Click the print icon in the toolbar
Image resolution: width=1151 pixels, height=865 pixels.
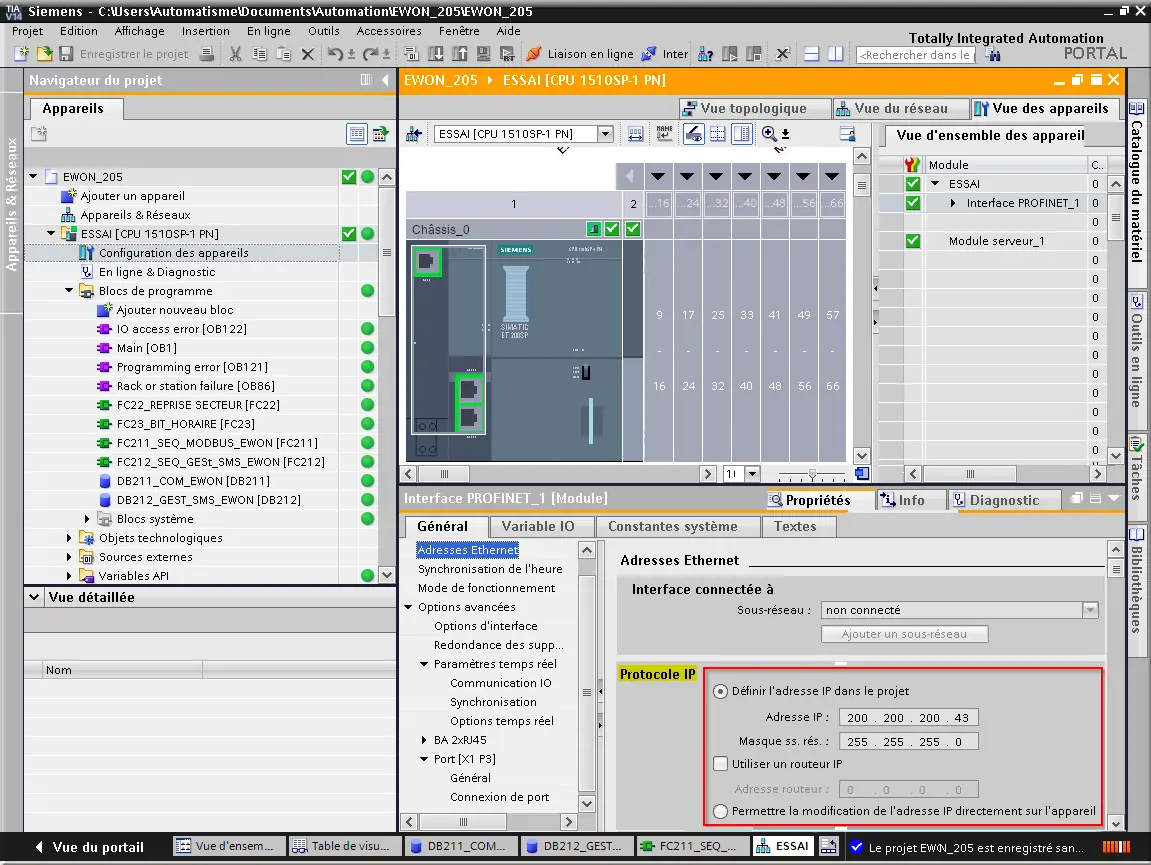tap(208, 54)
